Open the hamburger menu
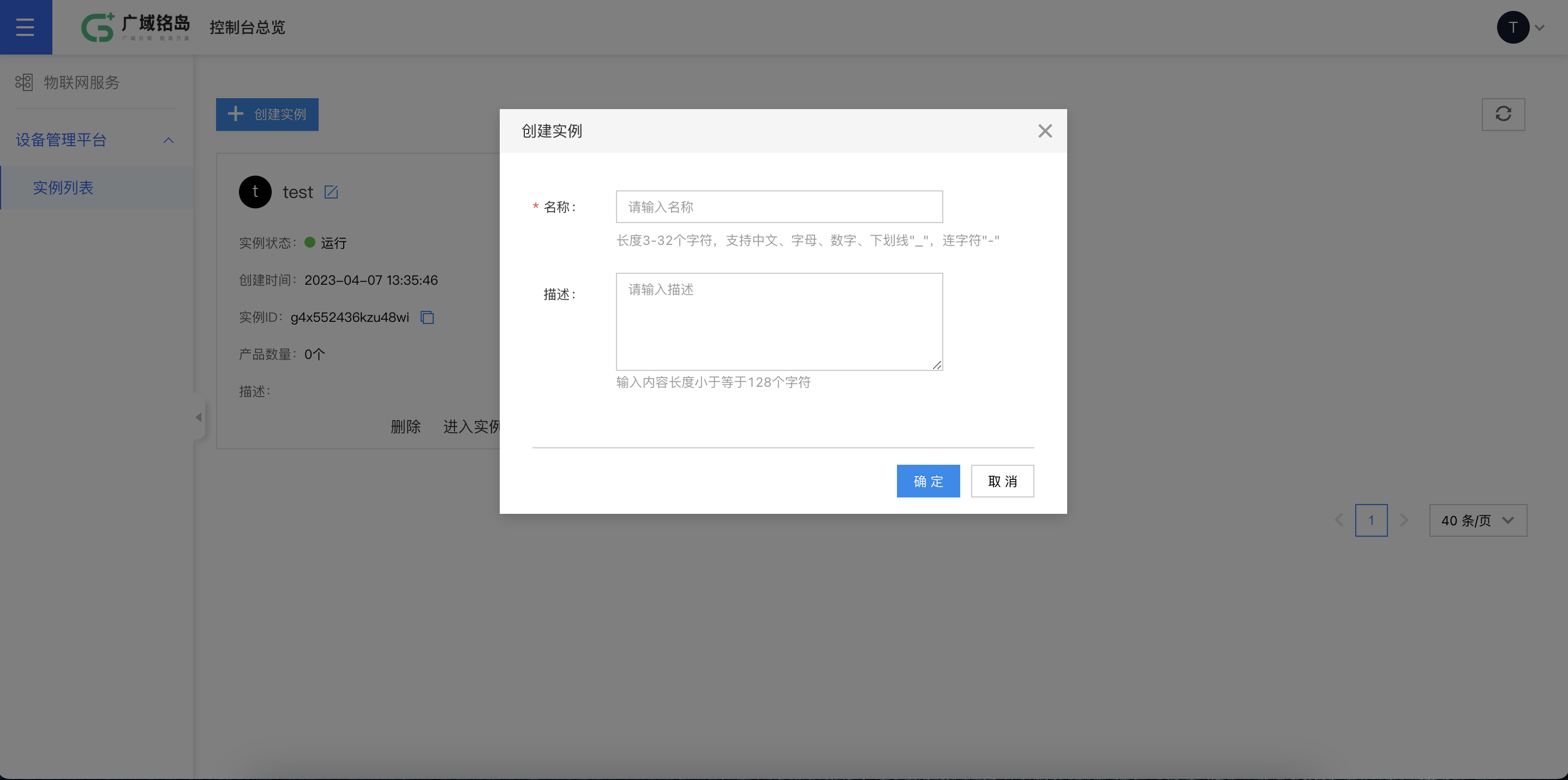The image size is (1568, 780). tap(26, 27)
